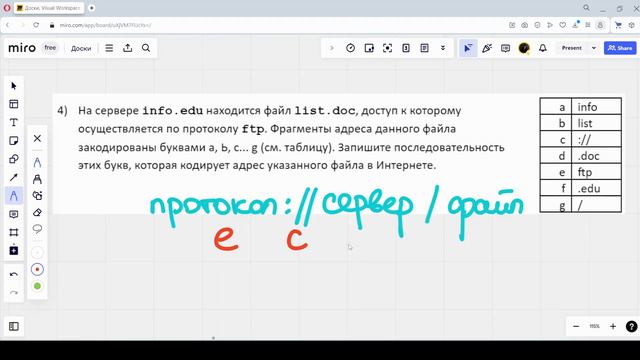The height and width of the screenshot is (360, 640).
Task: Select the Lasso tool
Action: (x=37, y=229)
